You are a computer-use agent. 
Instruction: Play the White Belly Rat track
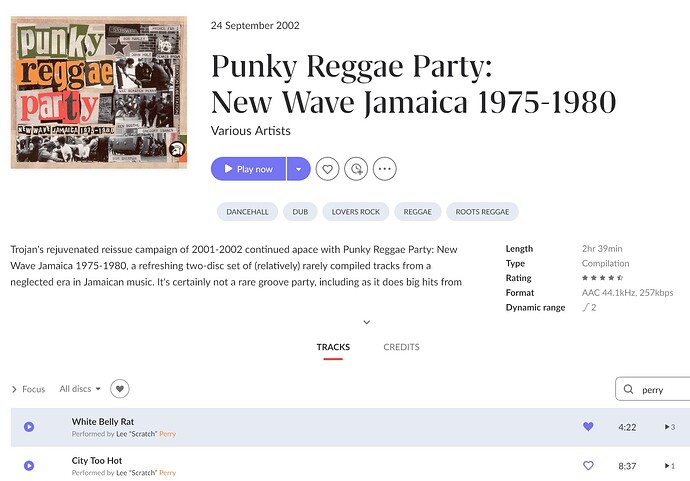point(29,427)
